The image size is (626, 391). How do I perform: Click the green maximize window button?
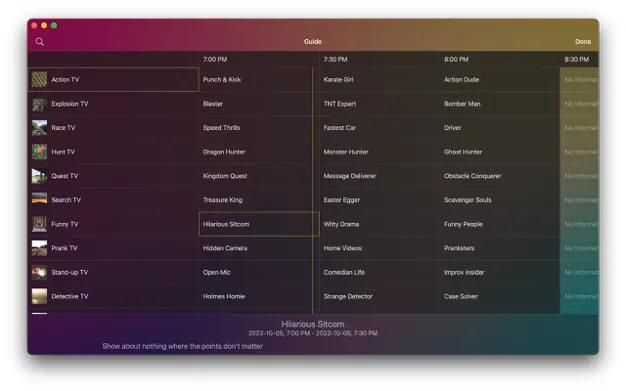click(x=54, y=26)
